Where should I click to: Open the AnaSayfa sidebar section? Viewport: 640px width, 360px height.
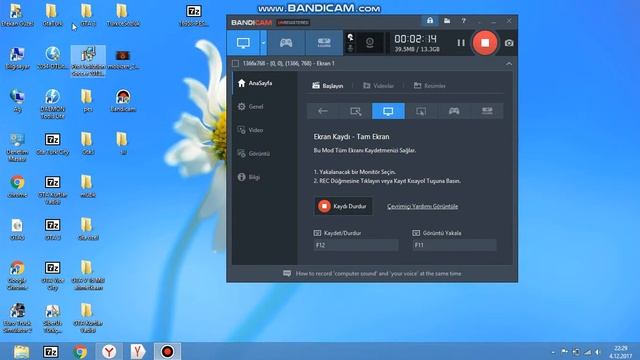[265, 83]
